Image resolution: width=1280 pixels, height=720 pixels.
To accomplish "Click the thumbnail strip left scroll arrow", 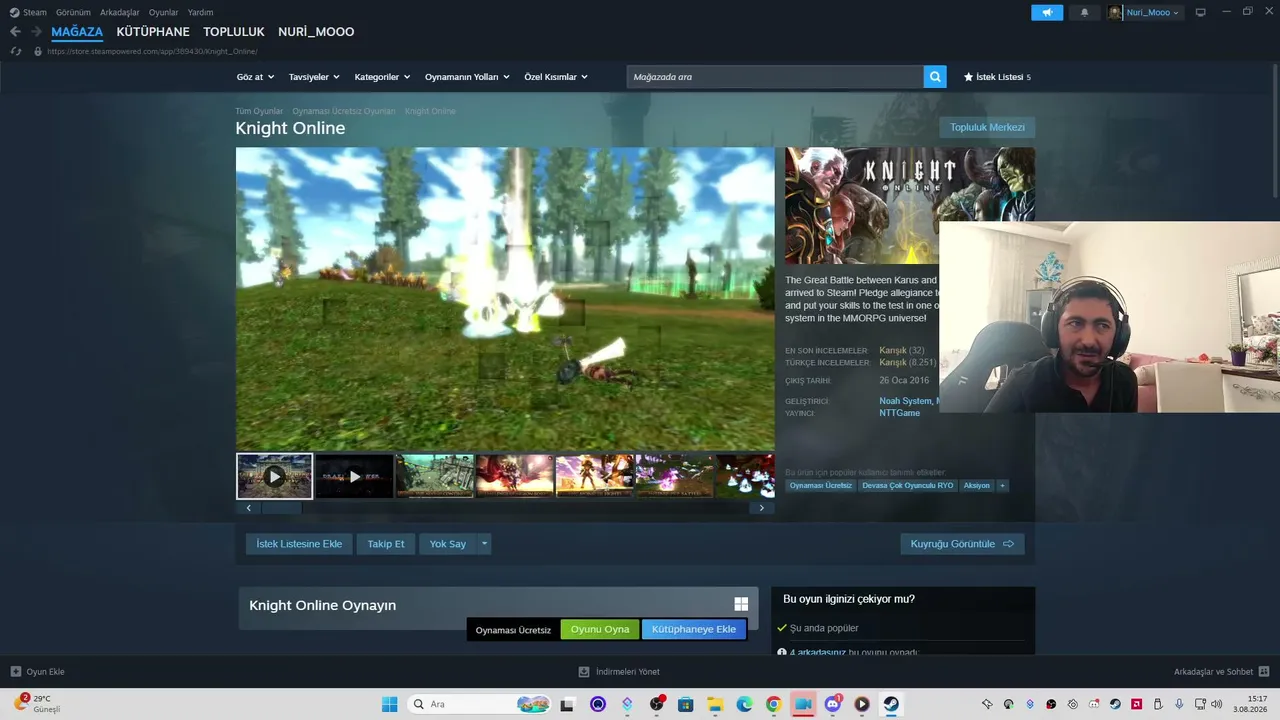I will pyautogui.click(x=249, y=508).
